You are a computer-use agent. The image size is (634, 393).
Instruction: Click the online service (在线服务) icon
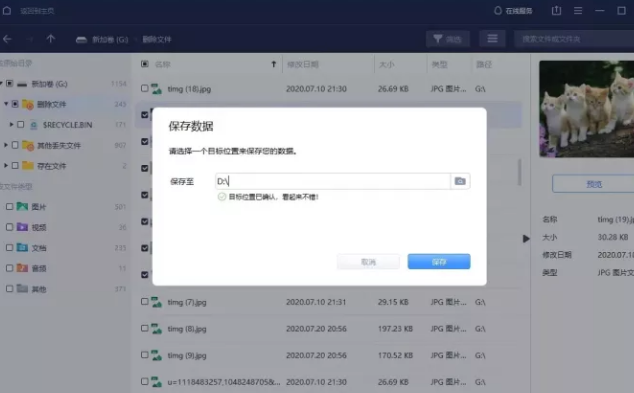click(x=498, y=11)
